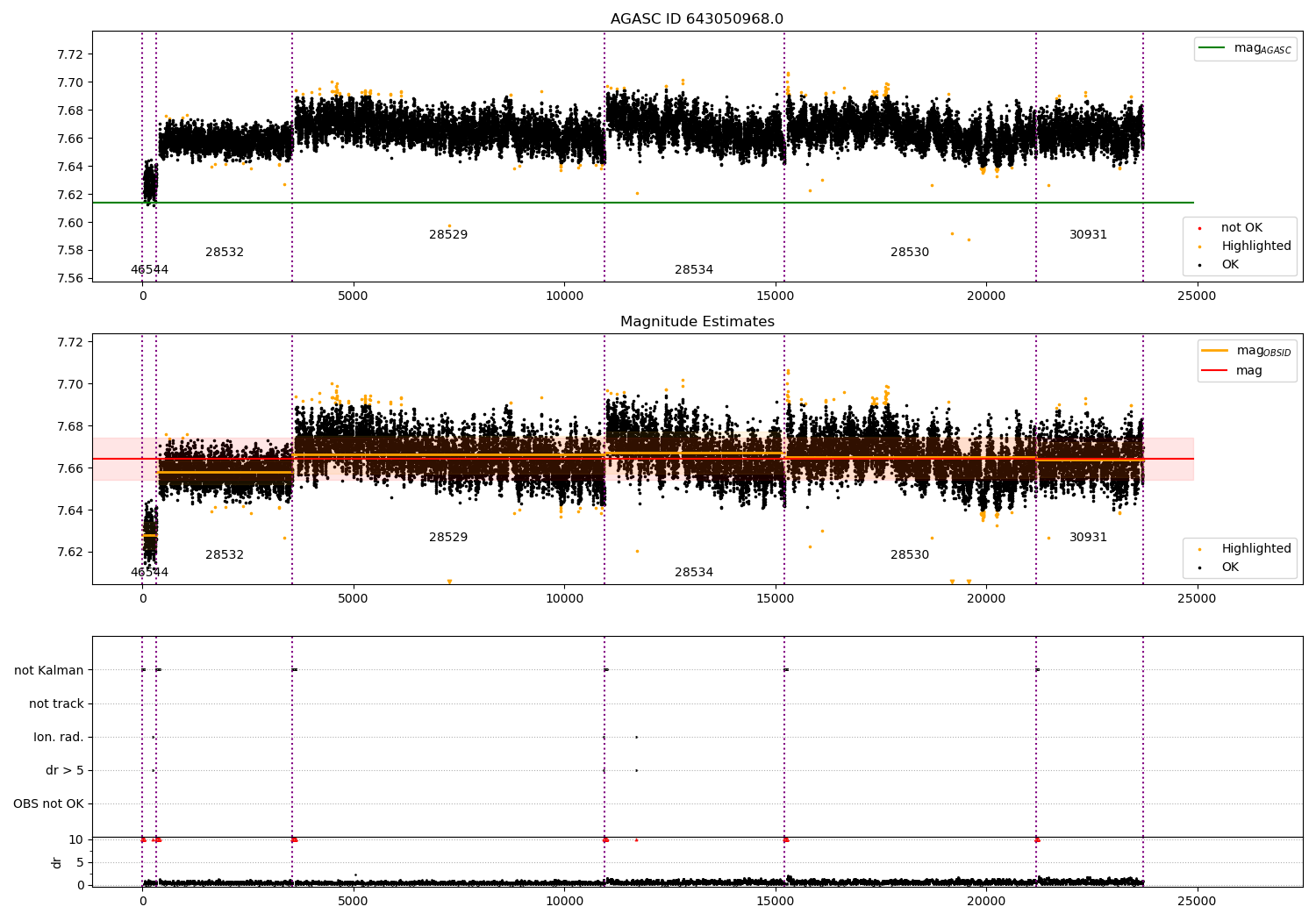Viewport: 1316px width, 921px height.
Task: Click the 28532 obsid label in the top plot
Action: pyautogui.click(x=225, y=253)
